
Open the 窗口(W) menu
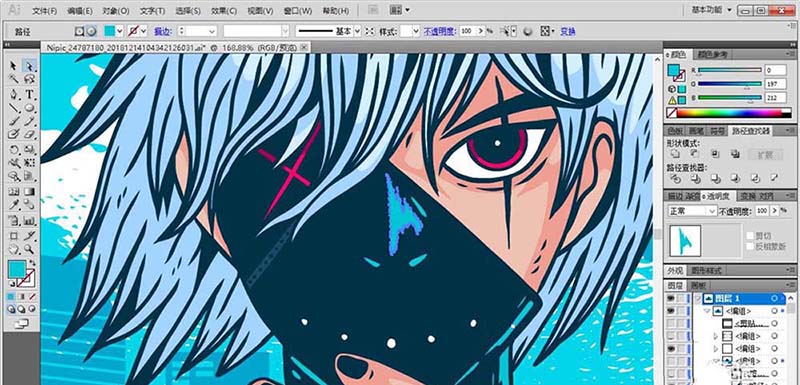point(297,11)
